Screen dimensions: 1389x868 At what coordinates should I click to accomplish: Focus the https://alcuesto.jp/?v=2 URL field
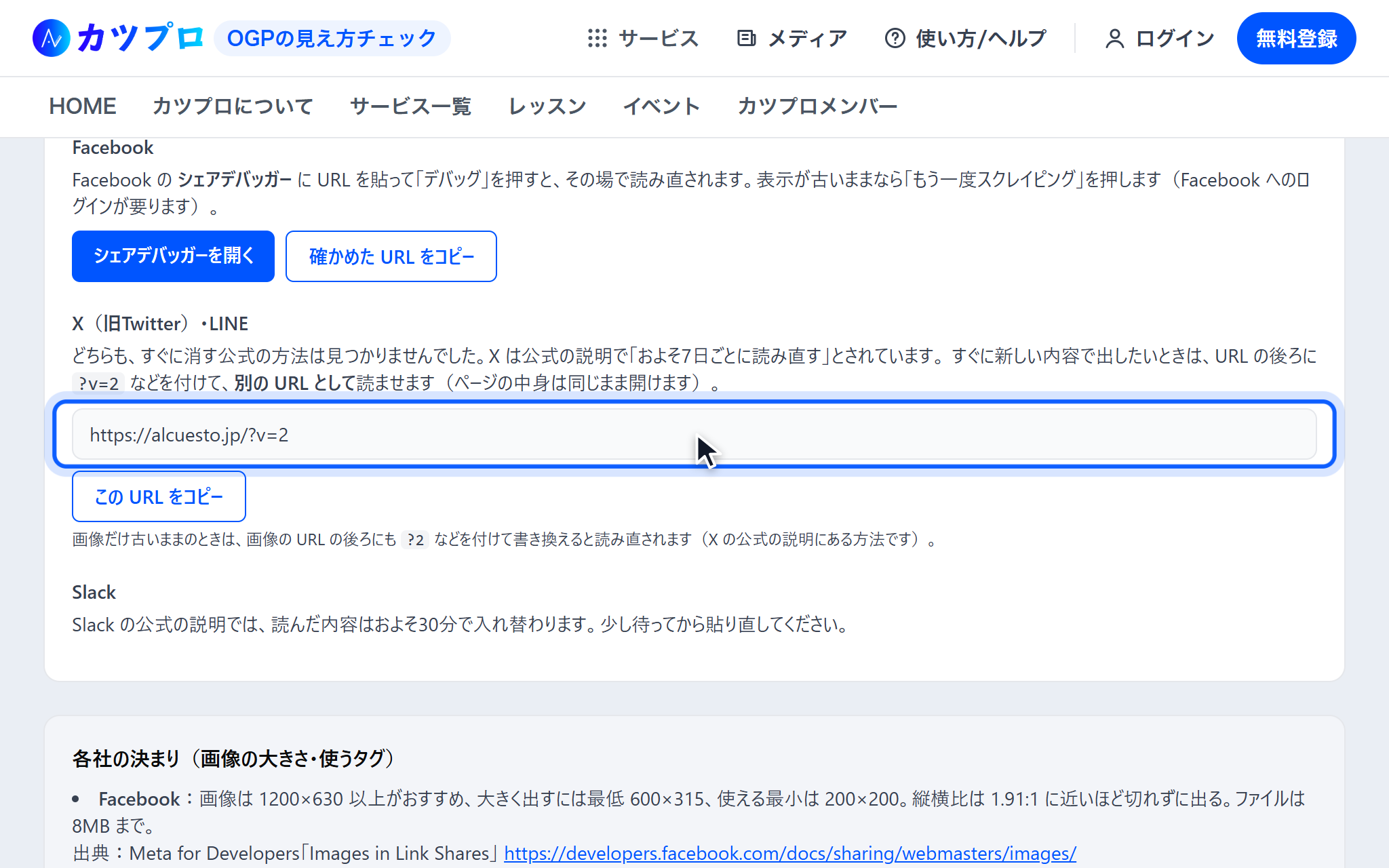coord(694,435)
